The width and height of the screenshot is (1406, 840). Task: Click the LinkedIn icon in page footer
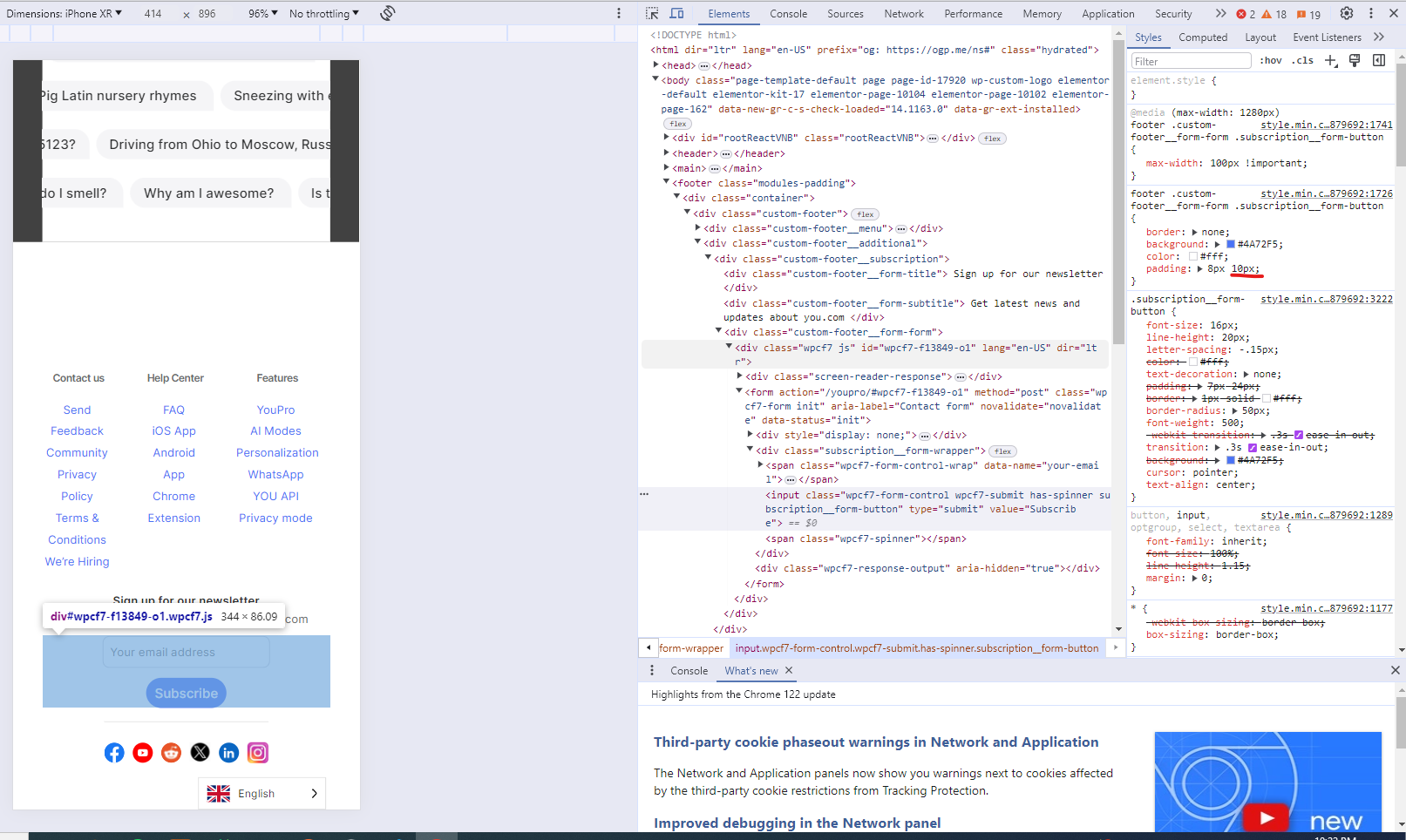(x=229, y=753)
